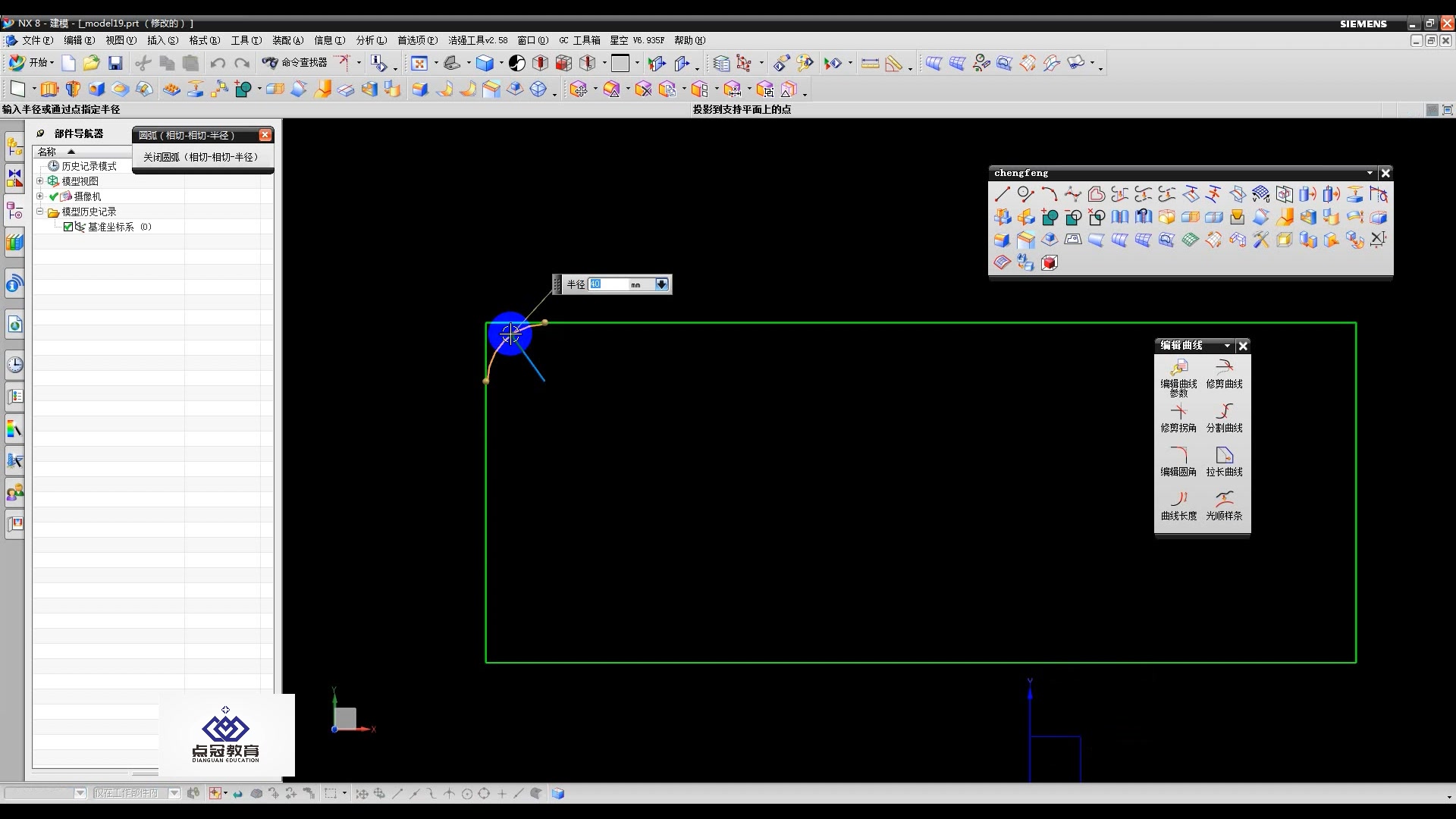Select the Line tool in chengfeng toolbar
Viewport: 1456px width, 819px height.
click(x=1002, y=194)
